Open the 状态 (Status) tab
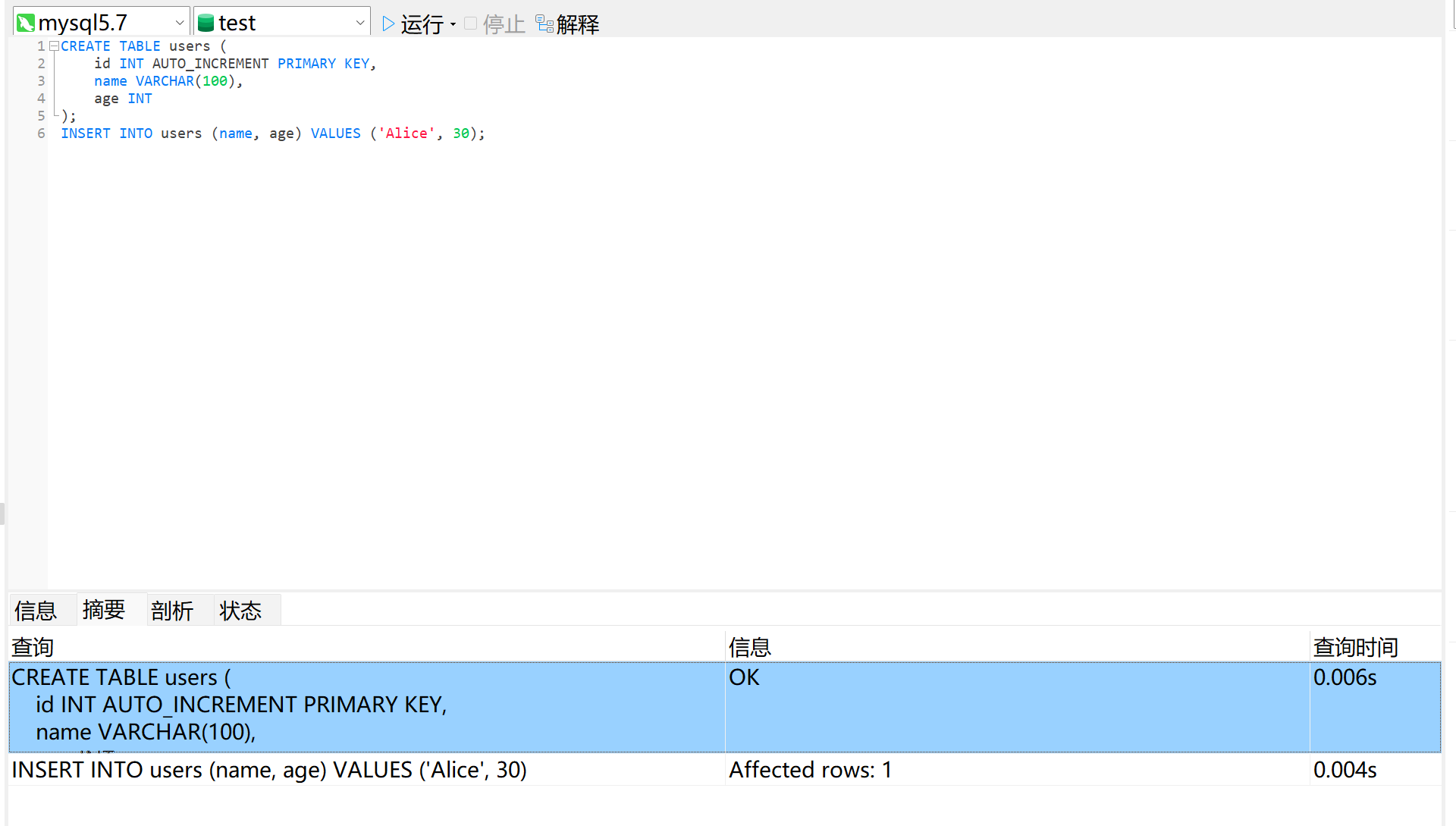 click(x=240, y=610)
